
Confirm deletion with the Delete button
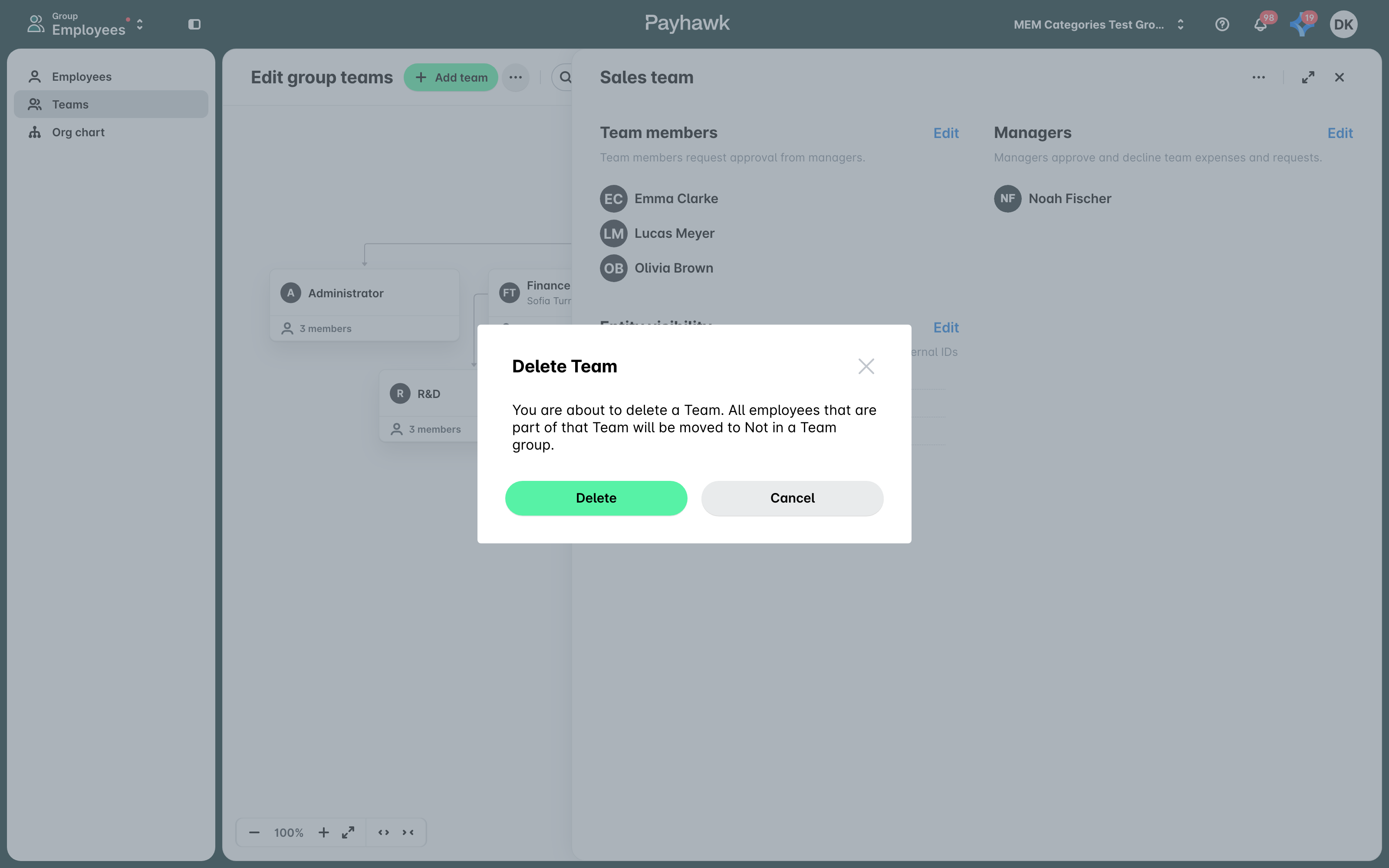coord(596,498)
